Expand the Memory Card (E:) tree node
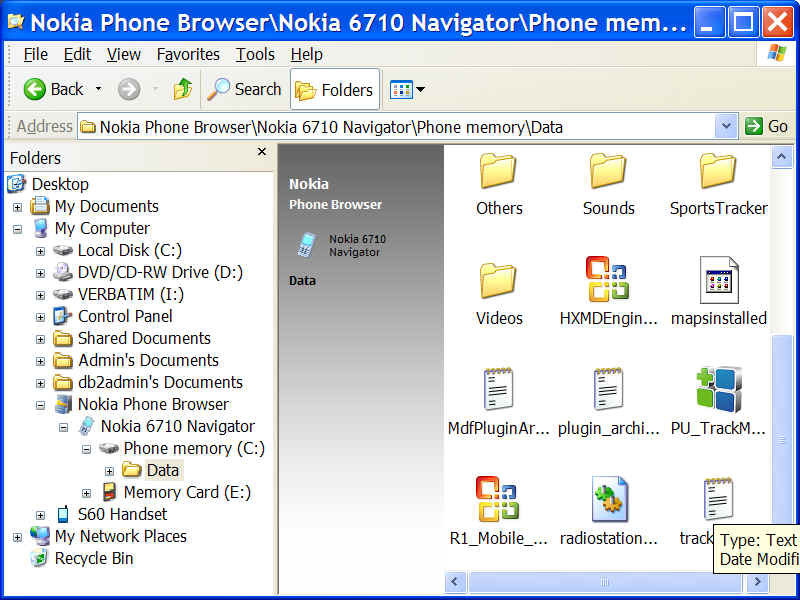The width and height of the screenshot is (800, 600). pyautogui.click(x=87, y=493)
